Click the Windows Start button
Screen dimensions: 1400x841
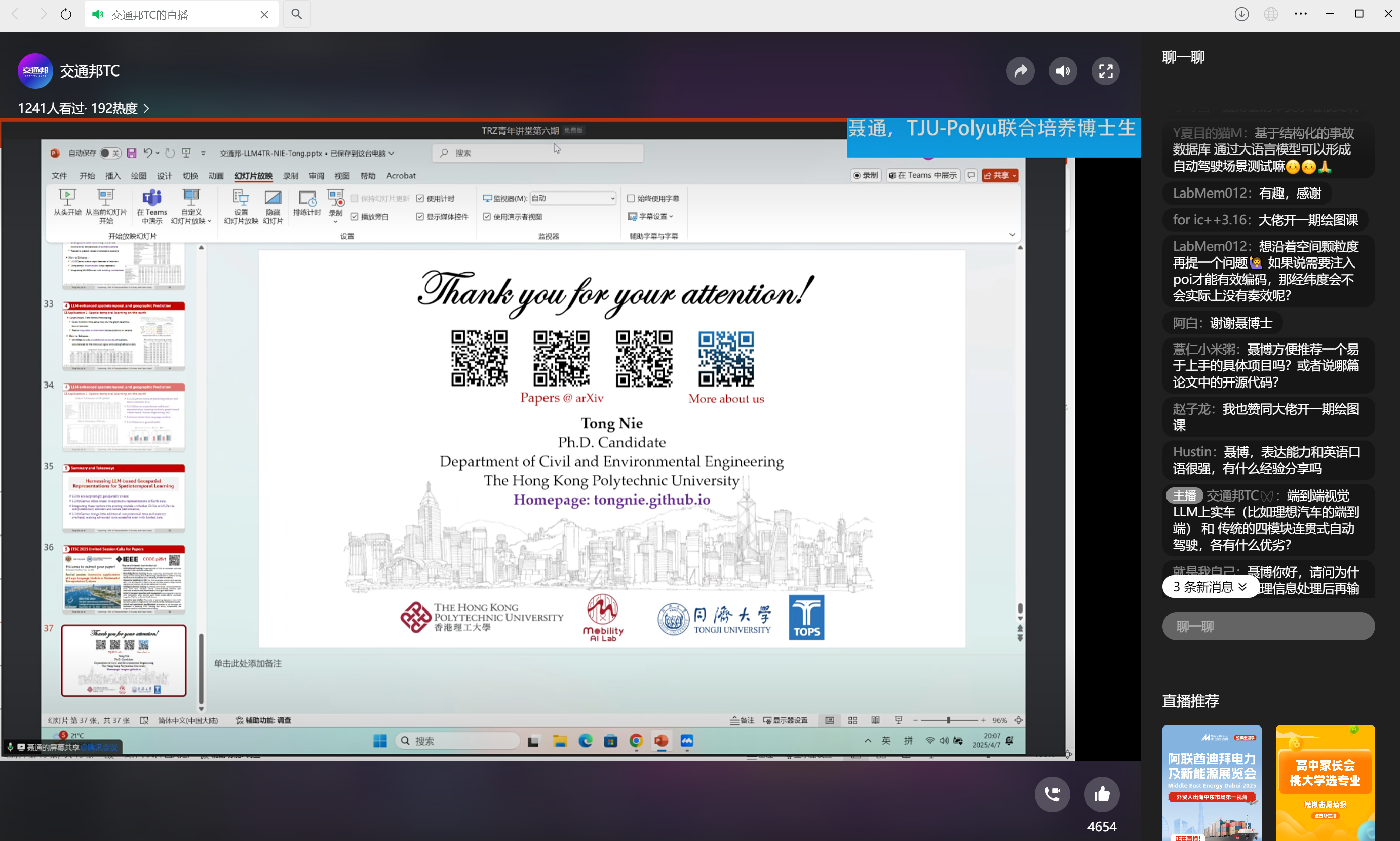[x=379, y=741]
